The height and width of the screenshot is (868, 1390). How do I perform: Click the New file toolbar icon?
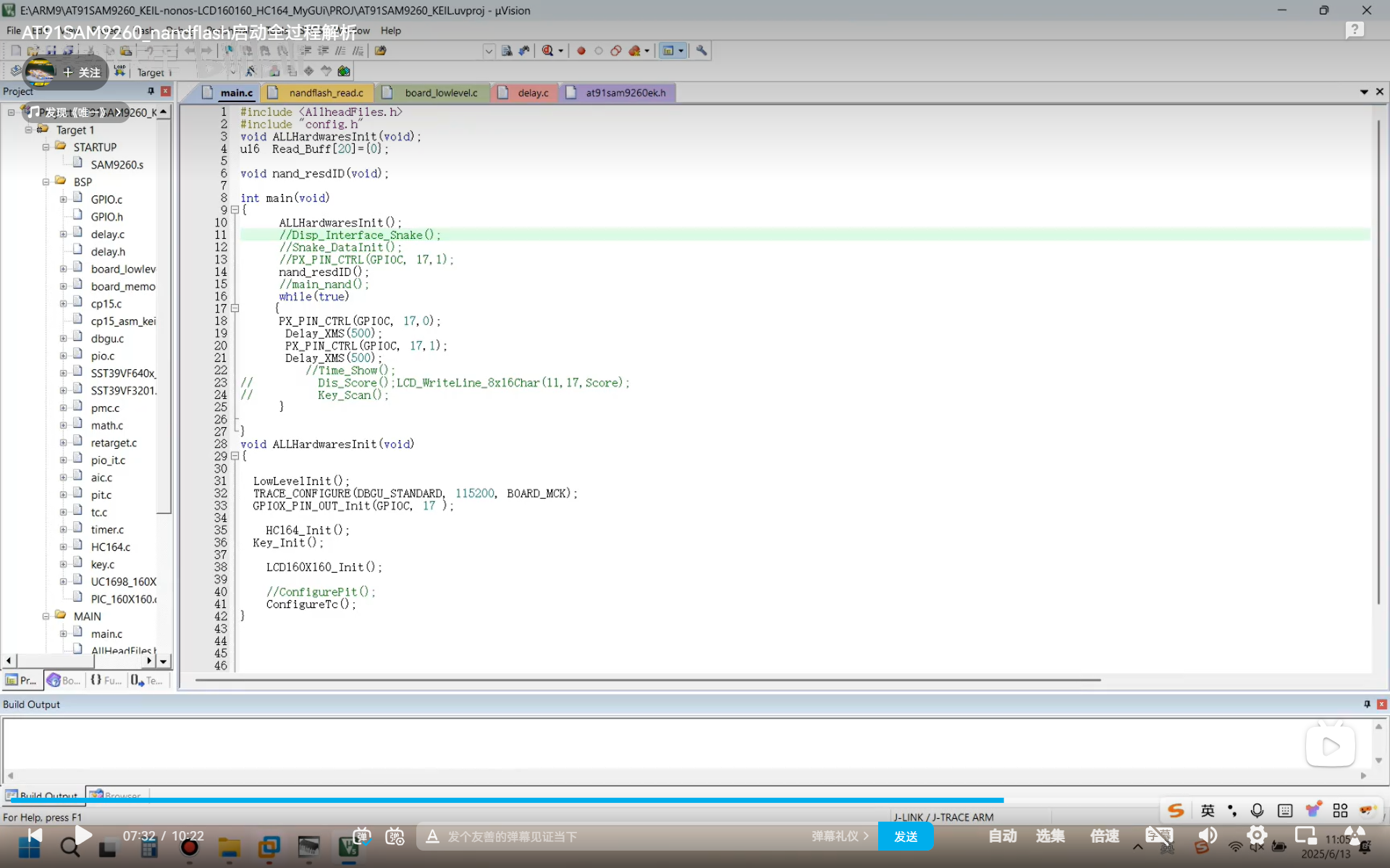tap(16, 51)
